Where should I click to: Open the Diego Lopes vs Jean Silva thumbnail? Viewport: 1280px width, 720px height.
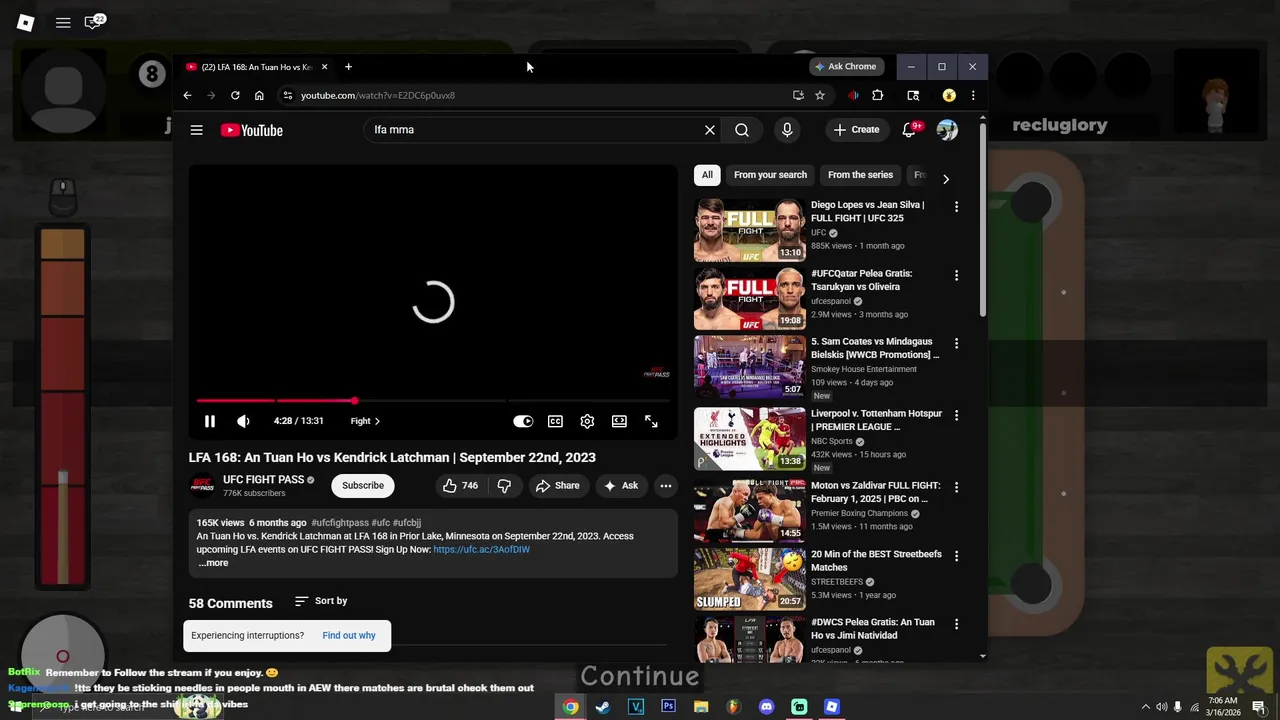[x=749, y=230]
